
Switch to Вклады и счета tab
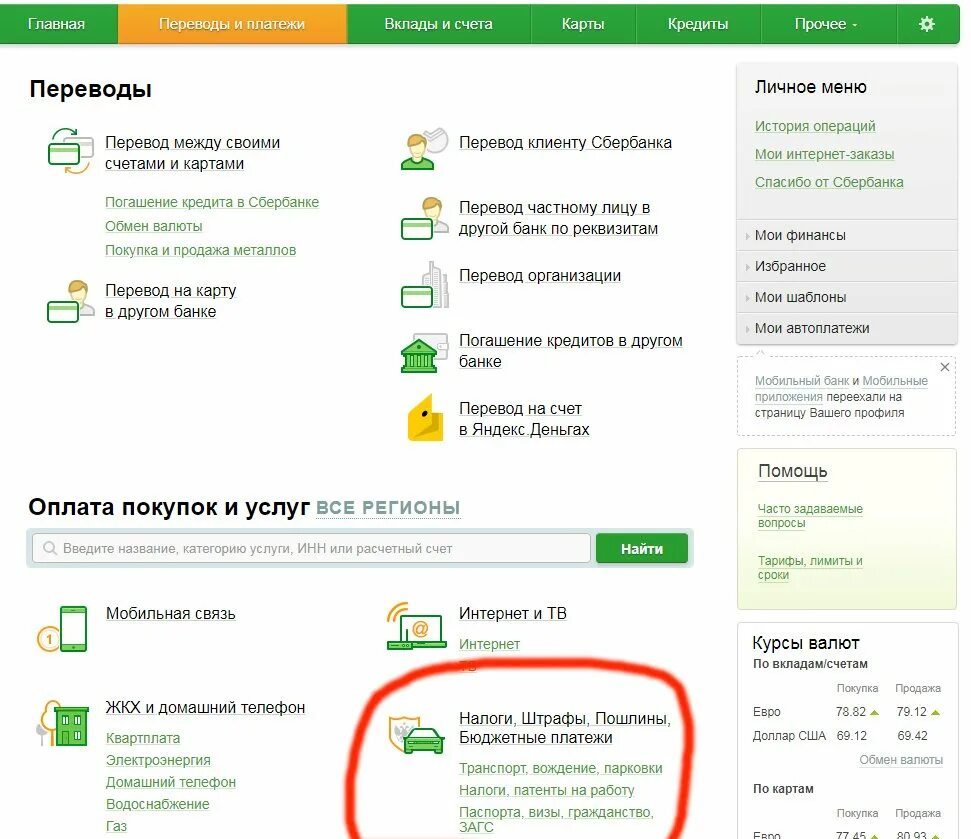(438, 24)
